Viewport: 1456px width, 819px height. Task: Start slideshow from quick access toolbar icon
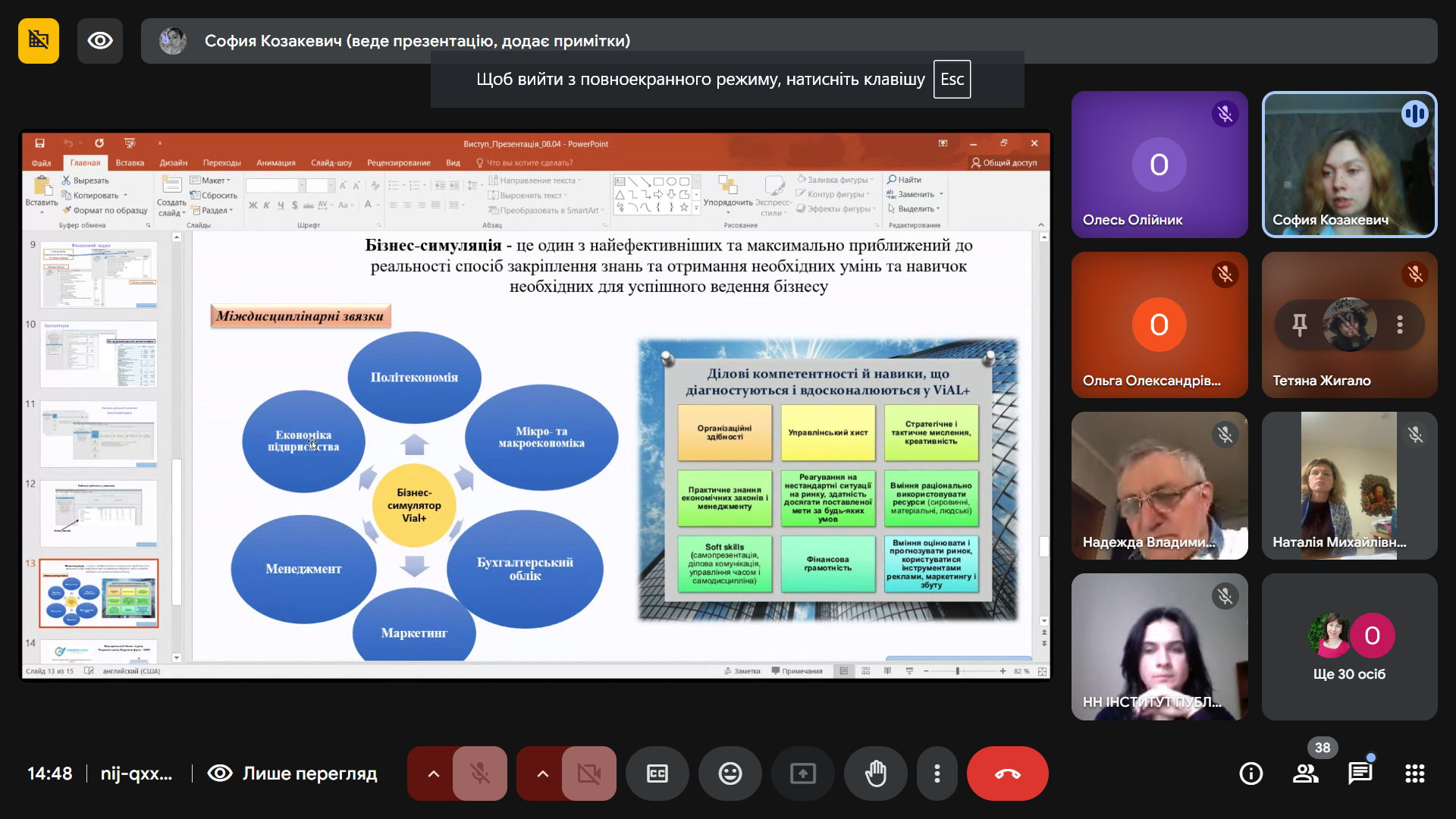tap(130, 143)
